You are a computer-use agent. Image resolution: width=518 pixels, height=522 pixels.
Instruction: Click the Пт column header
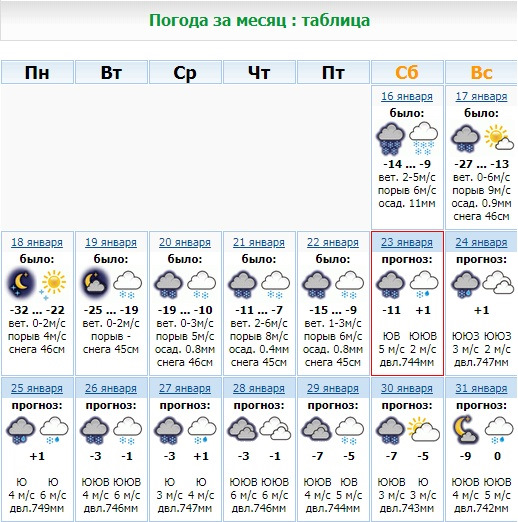pyautogui.click(x=333, y=72)
